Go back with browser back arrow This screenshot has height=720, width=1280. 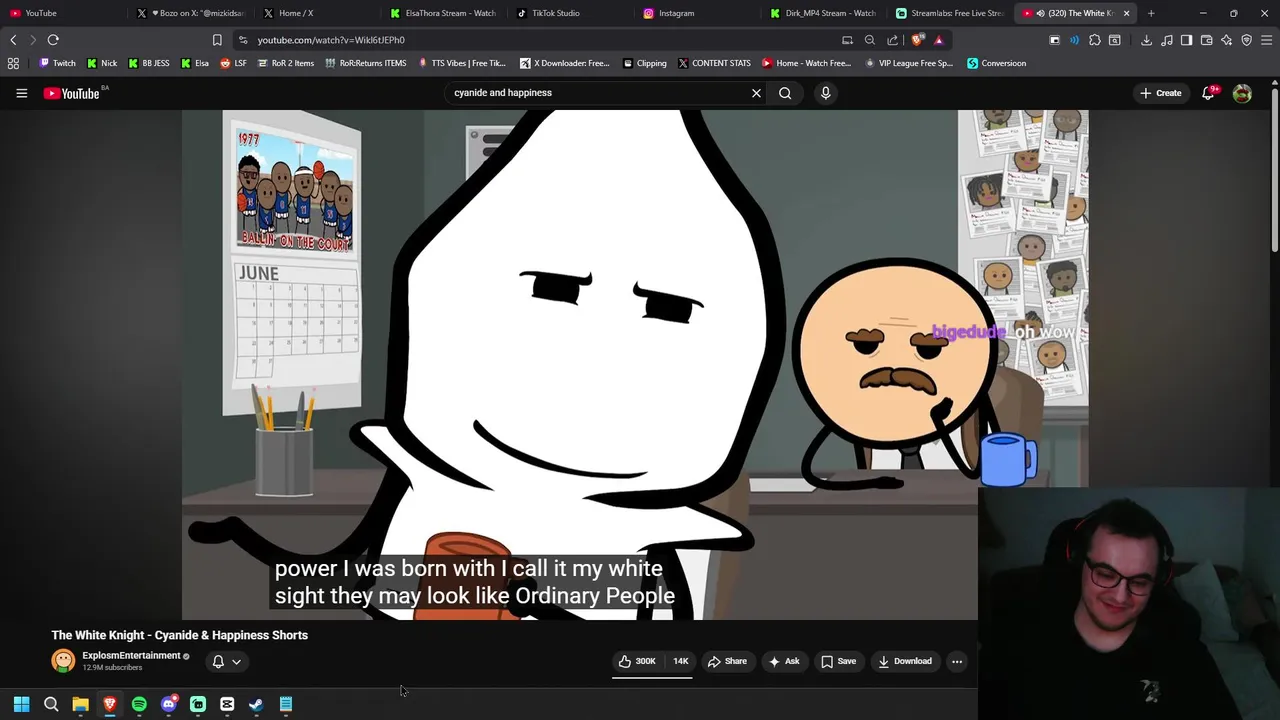point(13,40)
